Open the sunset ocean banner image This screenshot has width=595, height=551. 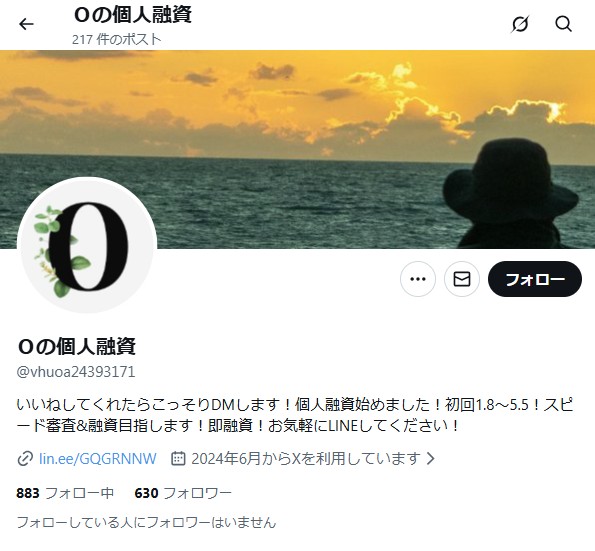click(x=298, y=150)
